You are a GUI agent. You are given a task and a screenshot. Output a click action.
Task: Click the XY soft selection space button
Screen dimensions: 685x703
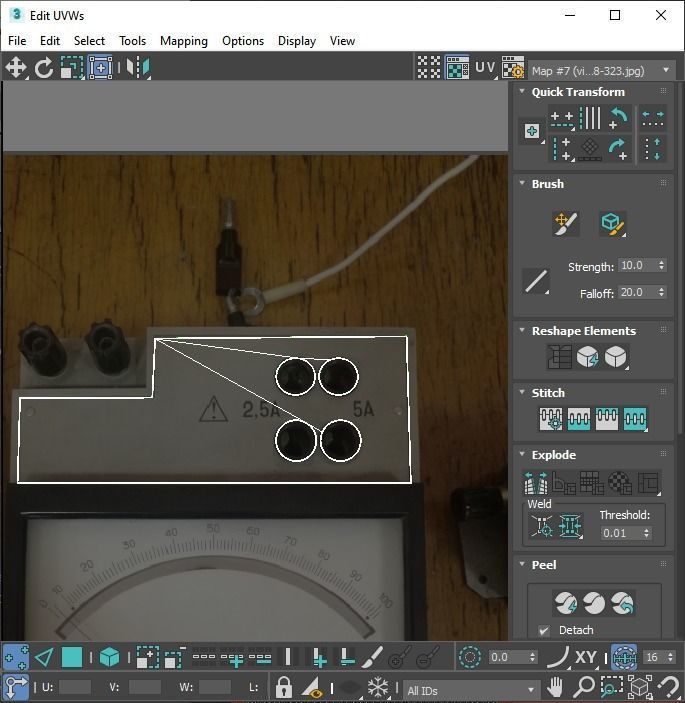(585, 657)
